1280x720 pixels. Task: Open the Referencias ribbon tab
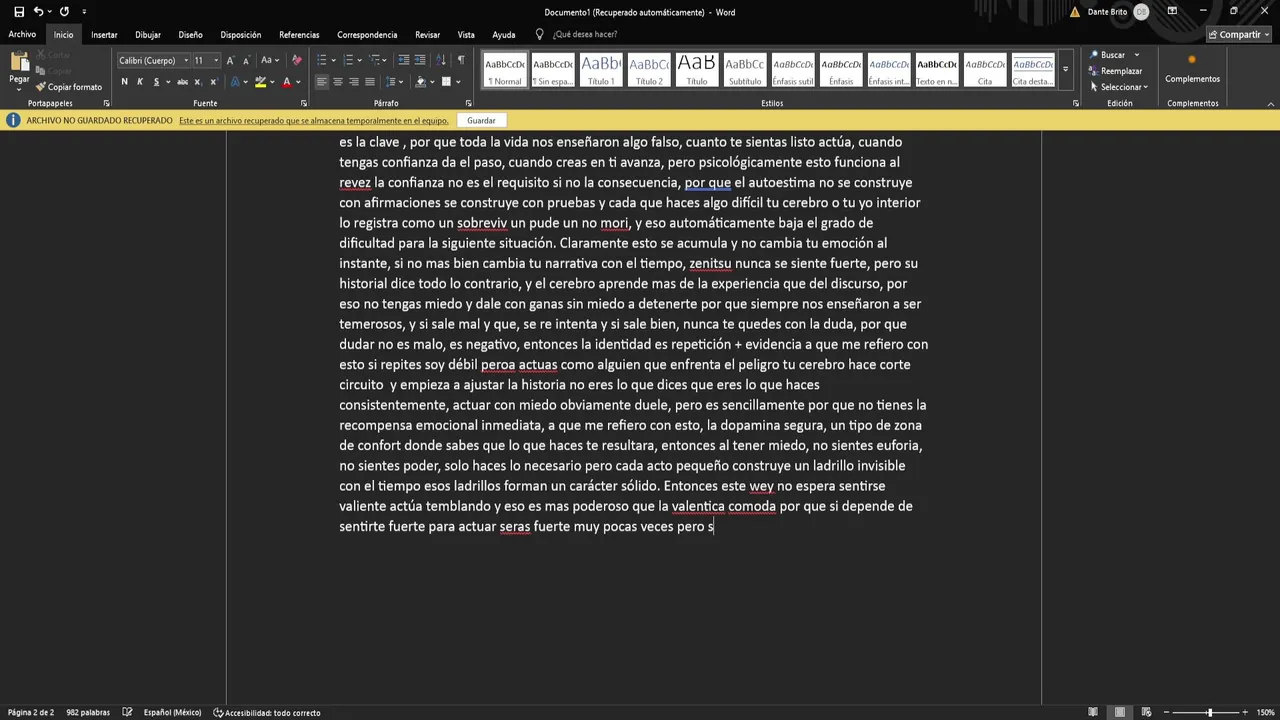click(299, 35)
